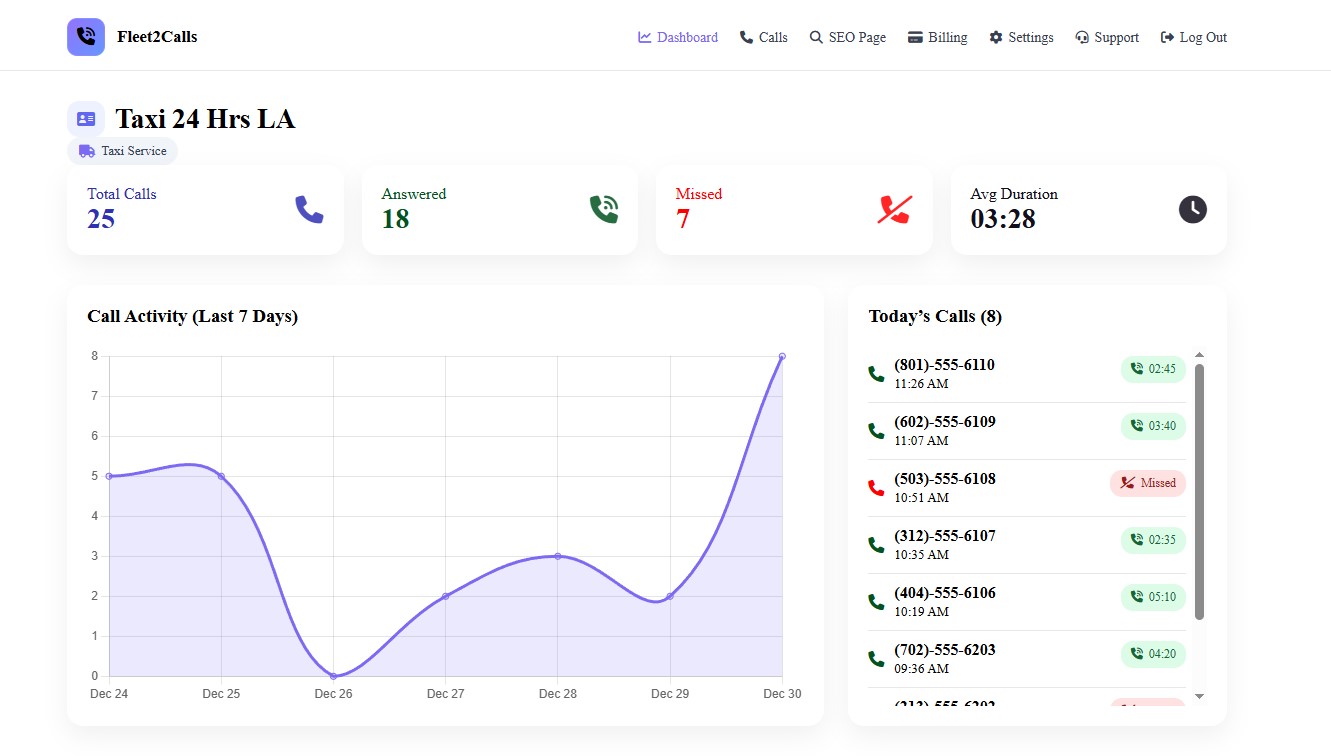The height and width of the screenshot is (756, 1331).
Task: Click the Fleet2Calls purple phone logo
Action: [x=85, y=35]
